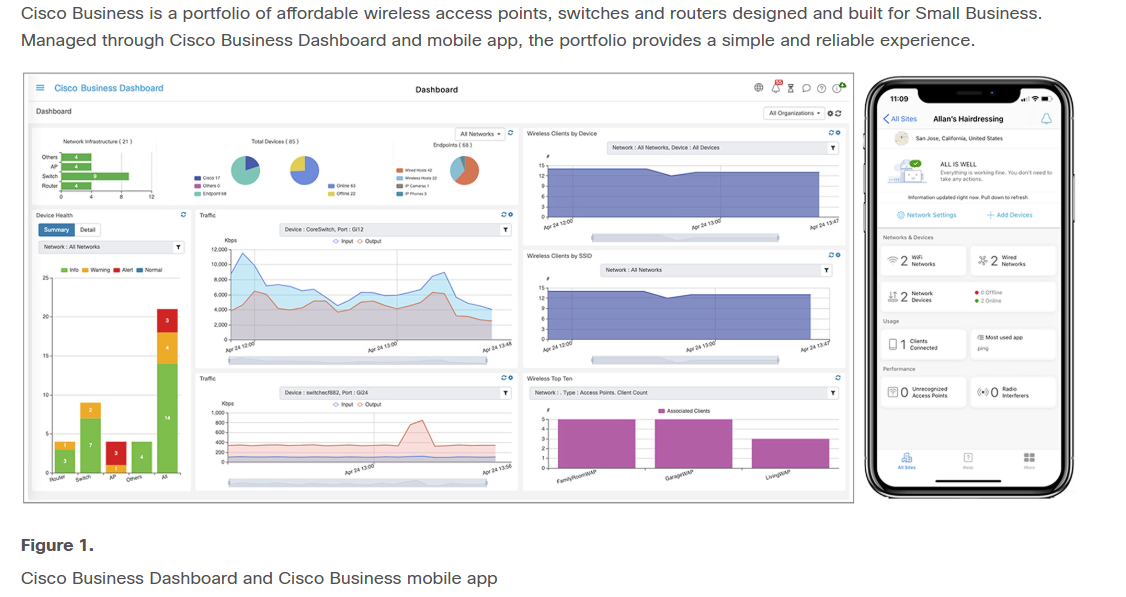
Task: Click the notification bell with red badge
Action: 776,88
